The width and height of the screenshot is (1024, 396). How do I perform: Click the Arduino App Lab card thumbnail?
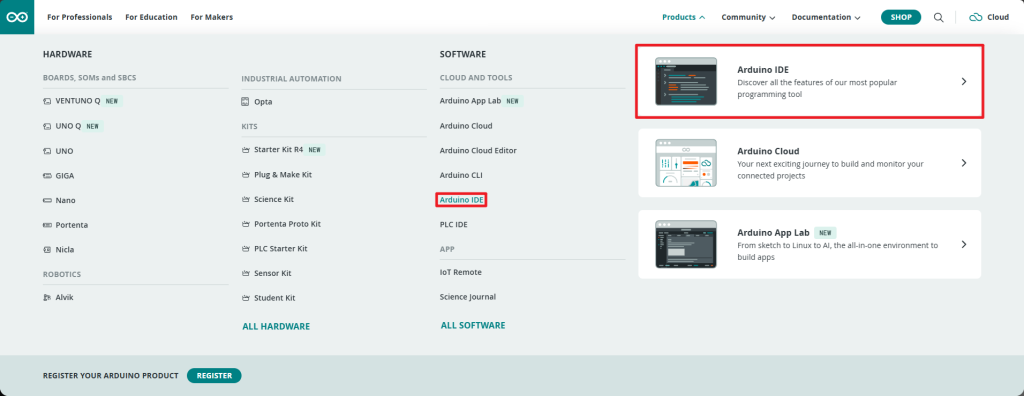(x=686, y=244)
